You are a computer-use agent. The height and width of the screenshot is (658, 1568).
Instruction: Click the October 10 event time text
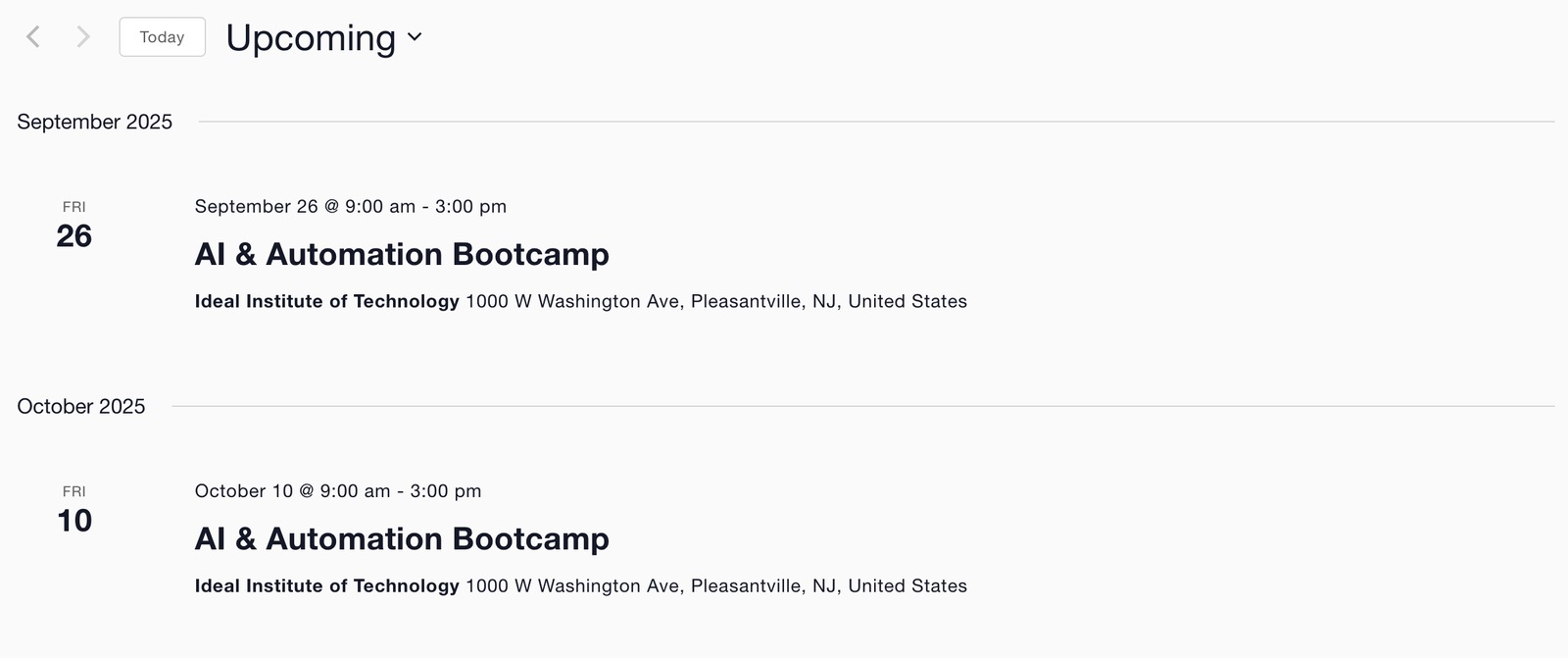337,490
